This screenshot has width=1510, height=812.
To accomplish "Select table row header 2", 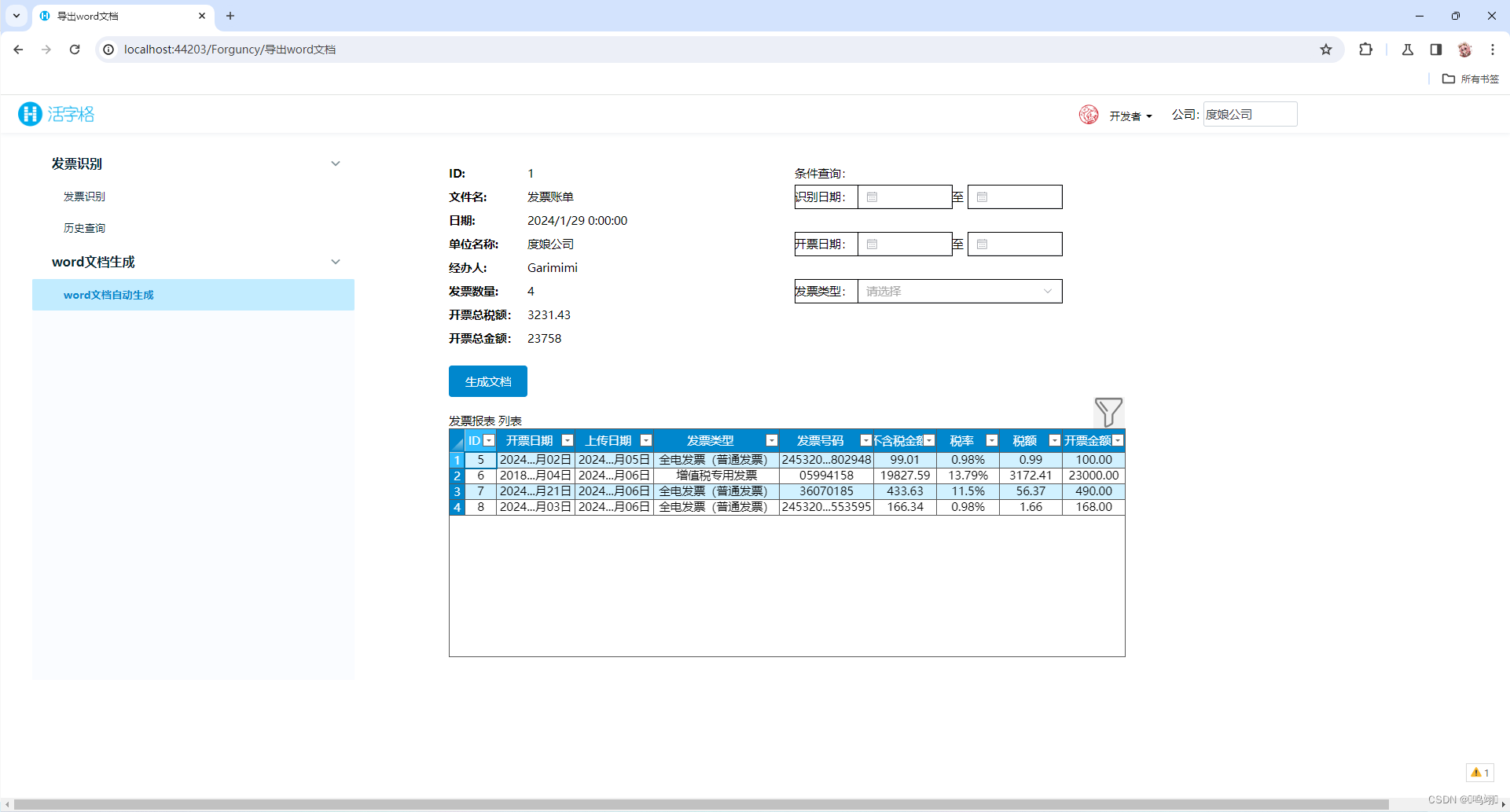I will click(457, 476).
